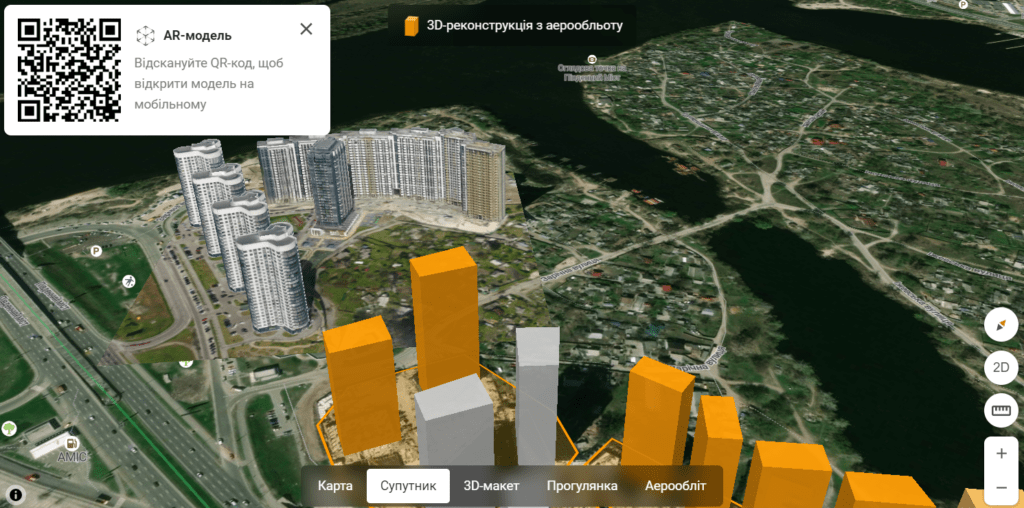
Task: Click the green tree park marker
Action: 9,429
